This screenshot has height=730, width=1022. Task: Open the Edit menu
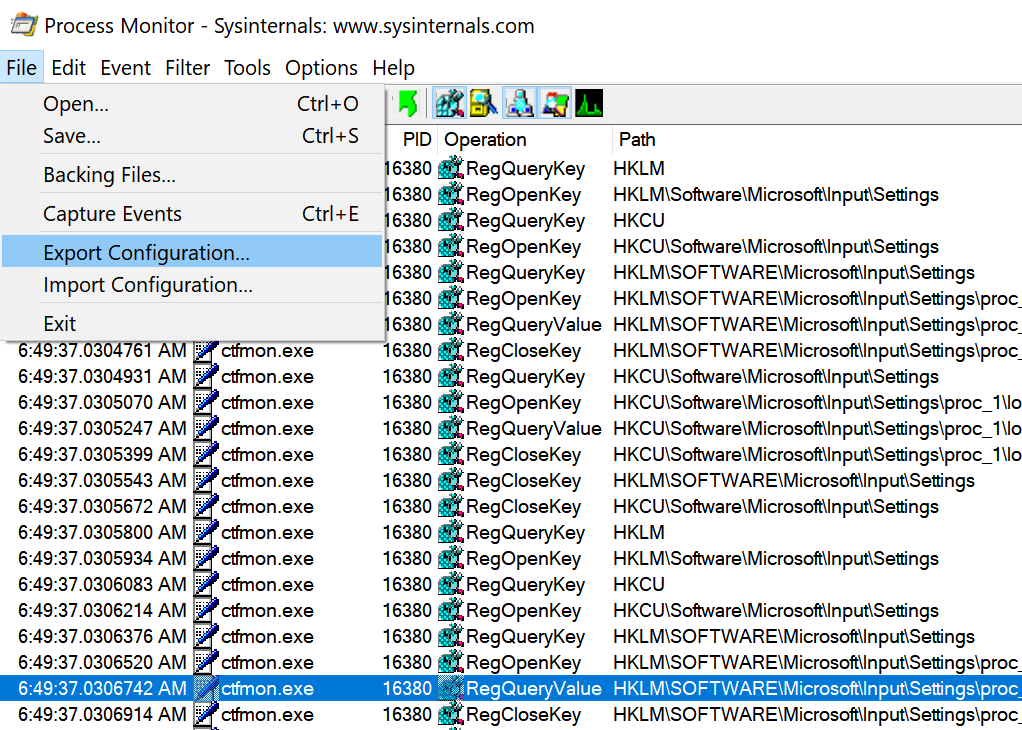[x=68, y=68]
